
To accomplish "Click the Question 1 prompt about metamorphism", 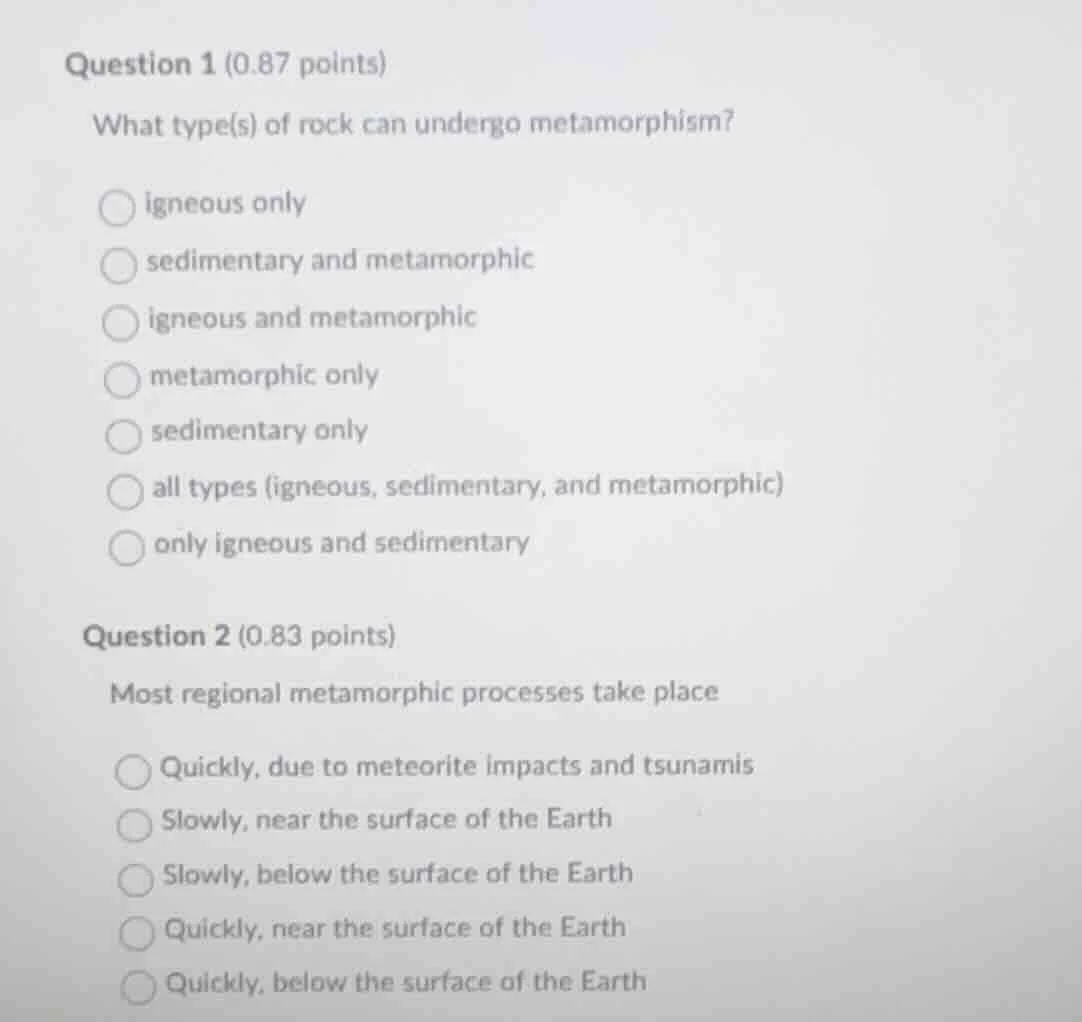I will [414, 123].
